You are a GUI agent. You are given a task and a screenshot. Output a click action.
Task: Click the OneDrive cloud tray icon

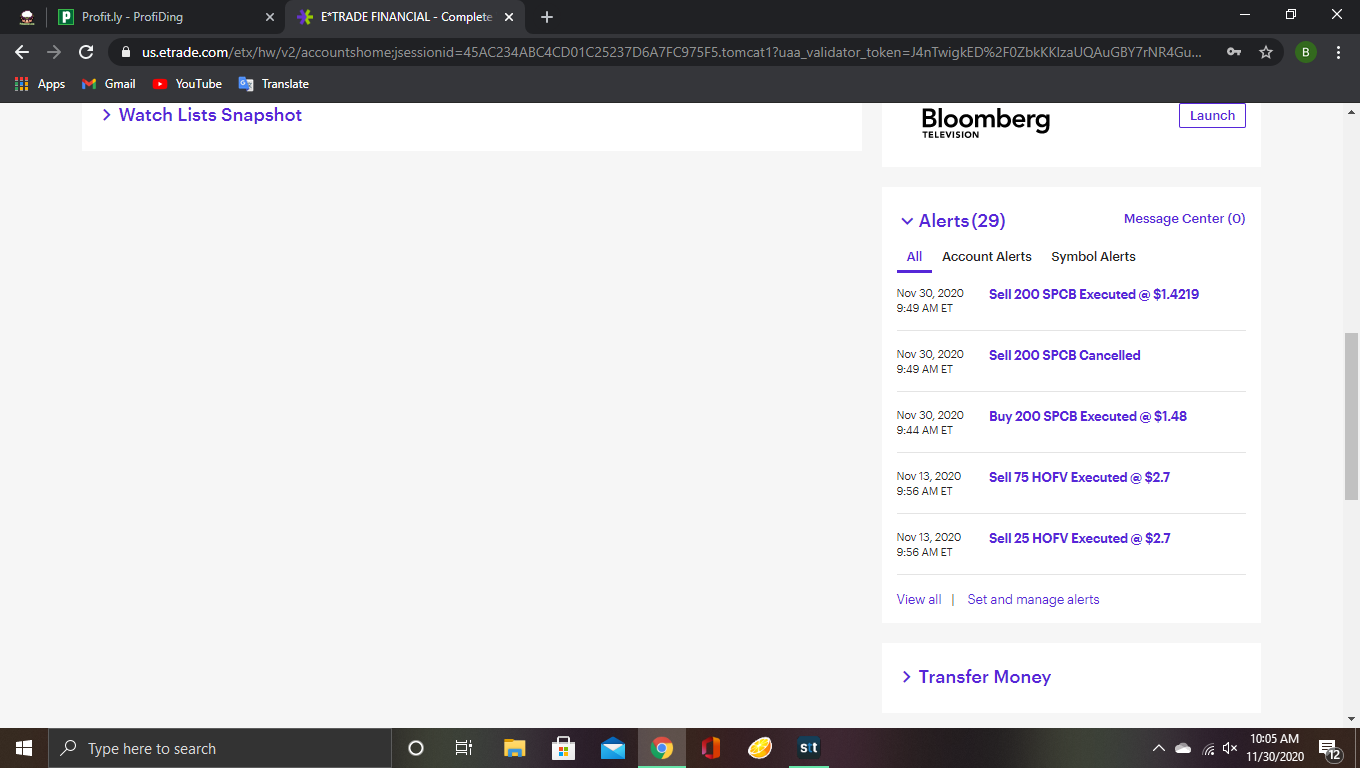[x=1183, y=748]
